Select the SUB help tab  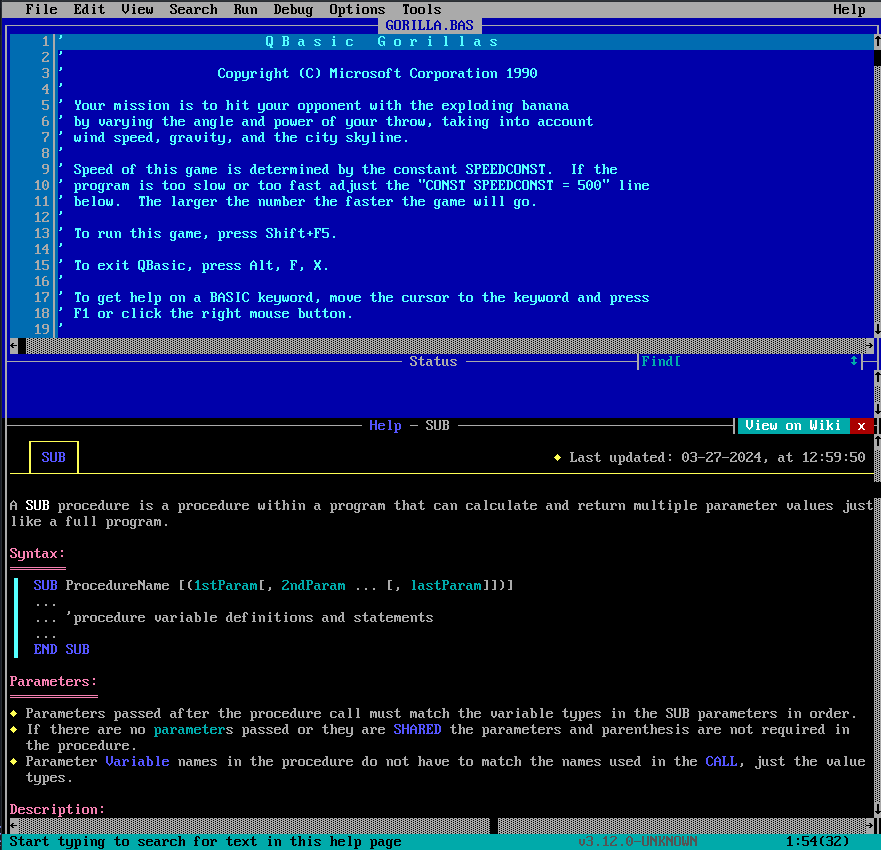(x=53, y=457)
